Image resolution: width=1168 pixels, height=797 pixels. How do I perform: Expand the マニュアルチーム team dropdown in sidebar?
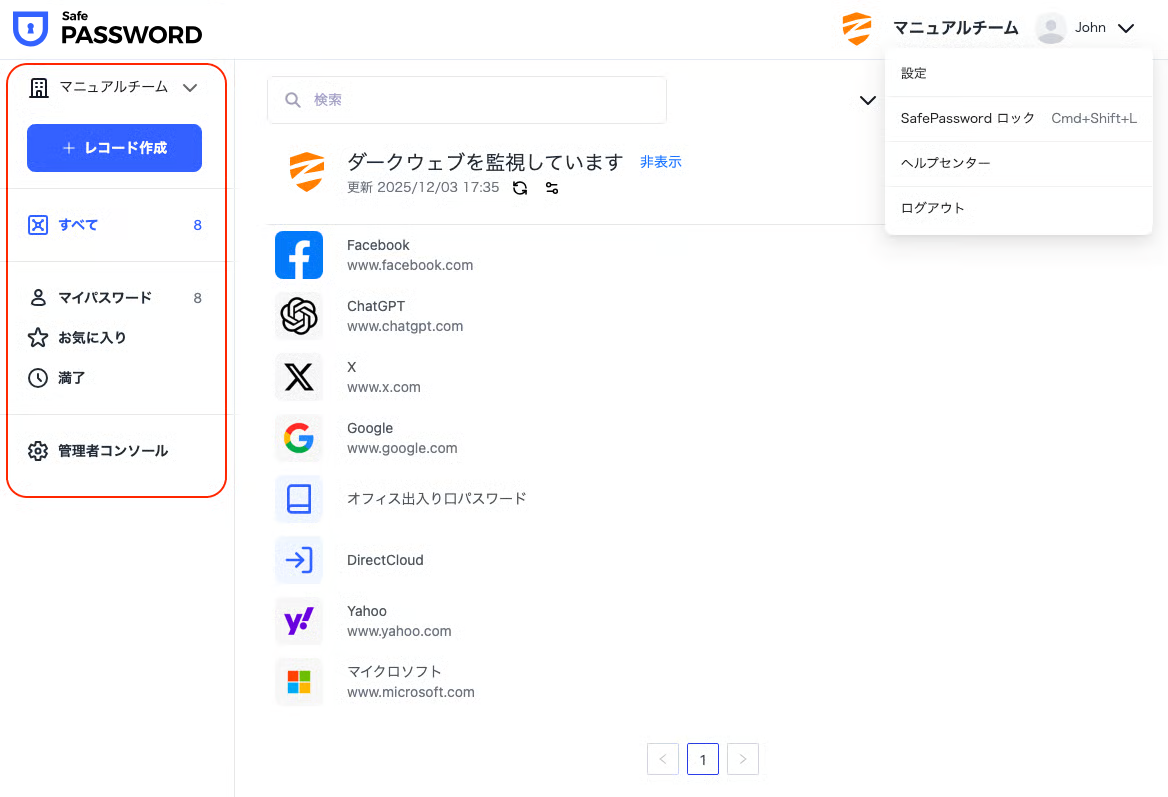pyautogui.click(x=190, y=88)
